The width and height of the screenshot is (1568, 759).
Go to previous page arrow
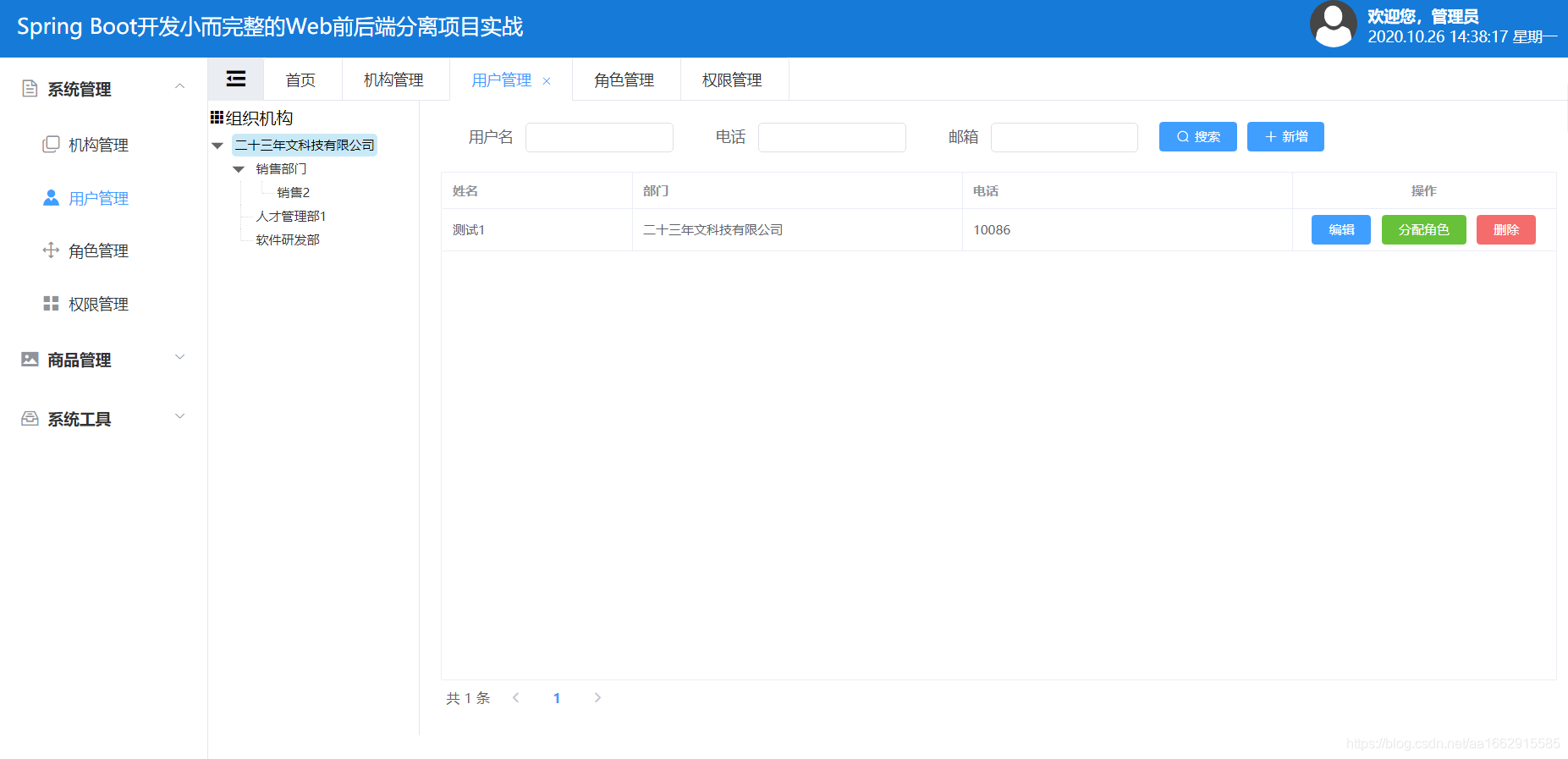[x=515, y=697]
